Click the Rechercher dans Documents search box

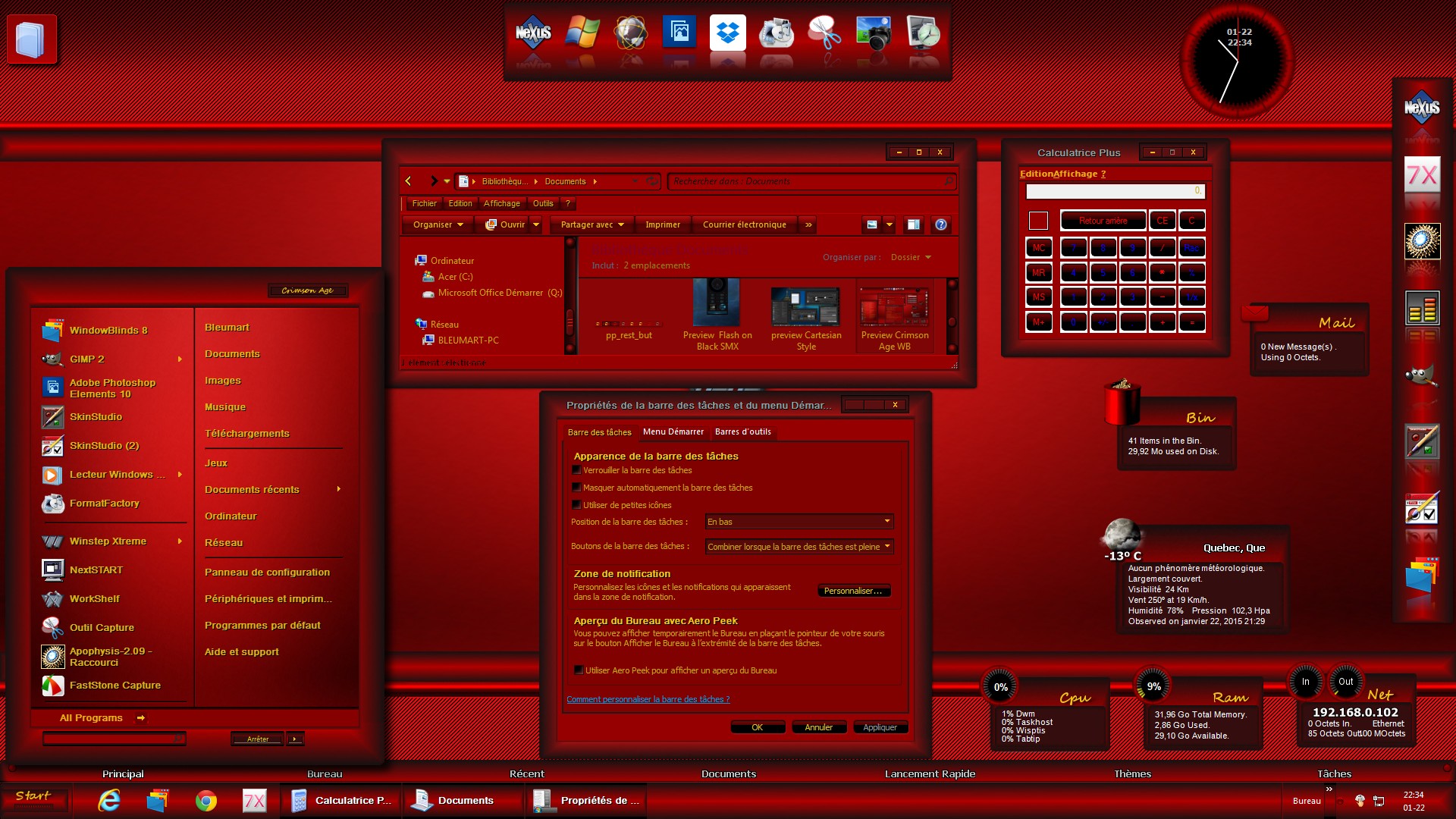pos(811,181)
